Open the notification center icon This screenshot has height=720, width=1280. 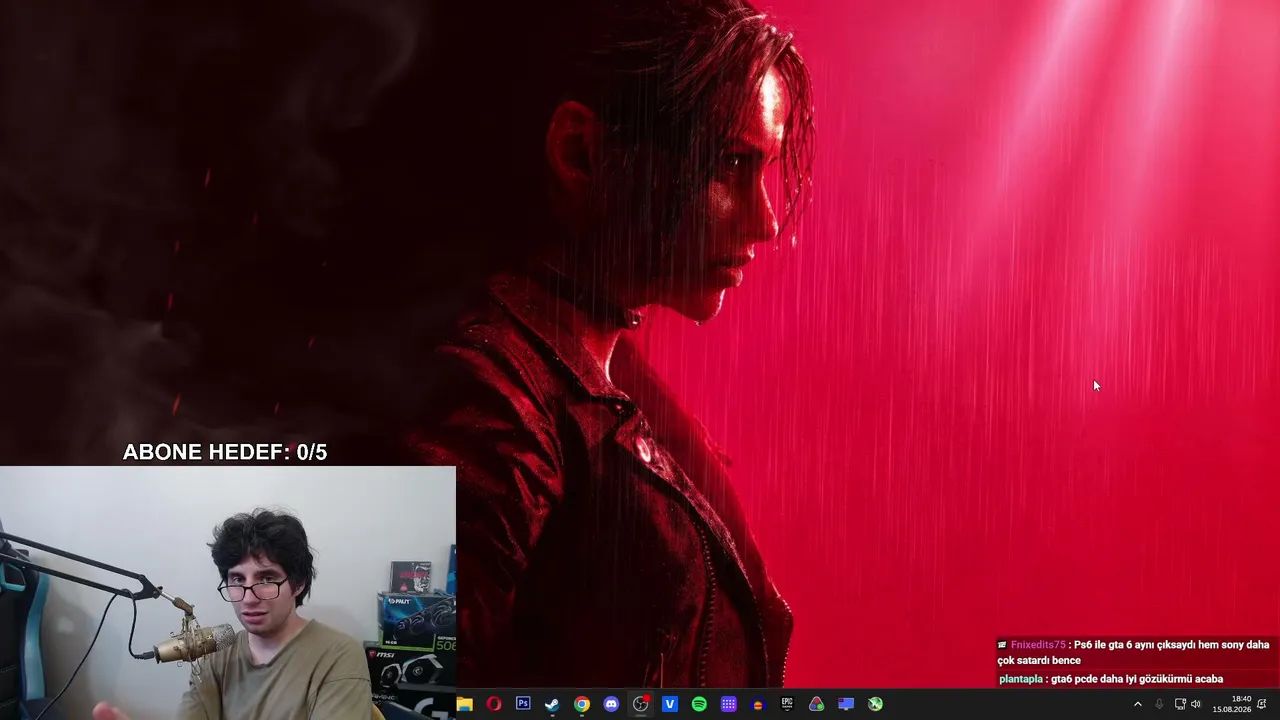1262,704
